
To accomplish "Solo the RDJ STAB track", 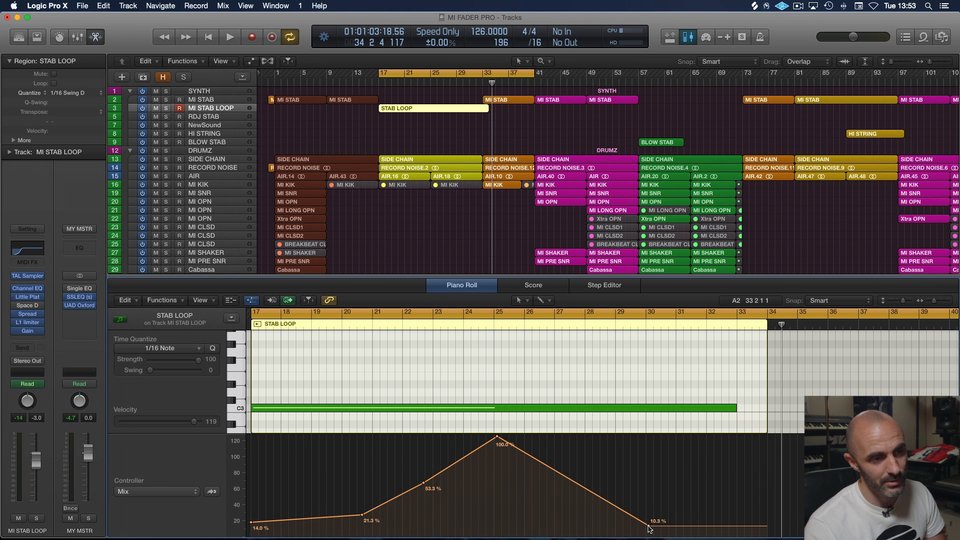I will point(165,116).
